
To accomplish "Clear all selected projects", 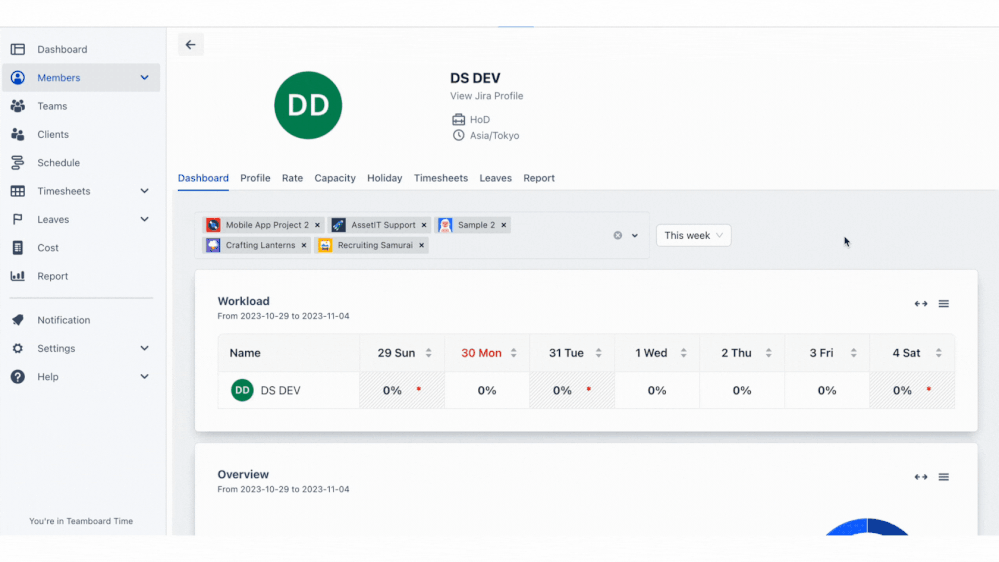I will [x=617, y=235].
